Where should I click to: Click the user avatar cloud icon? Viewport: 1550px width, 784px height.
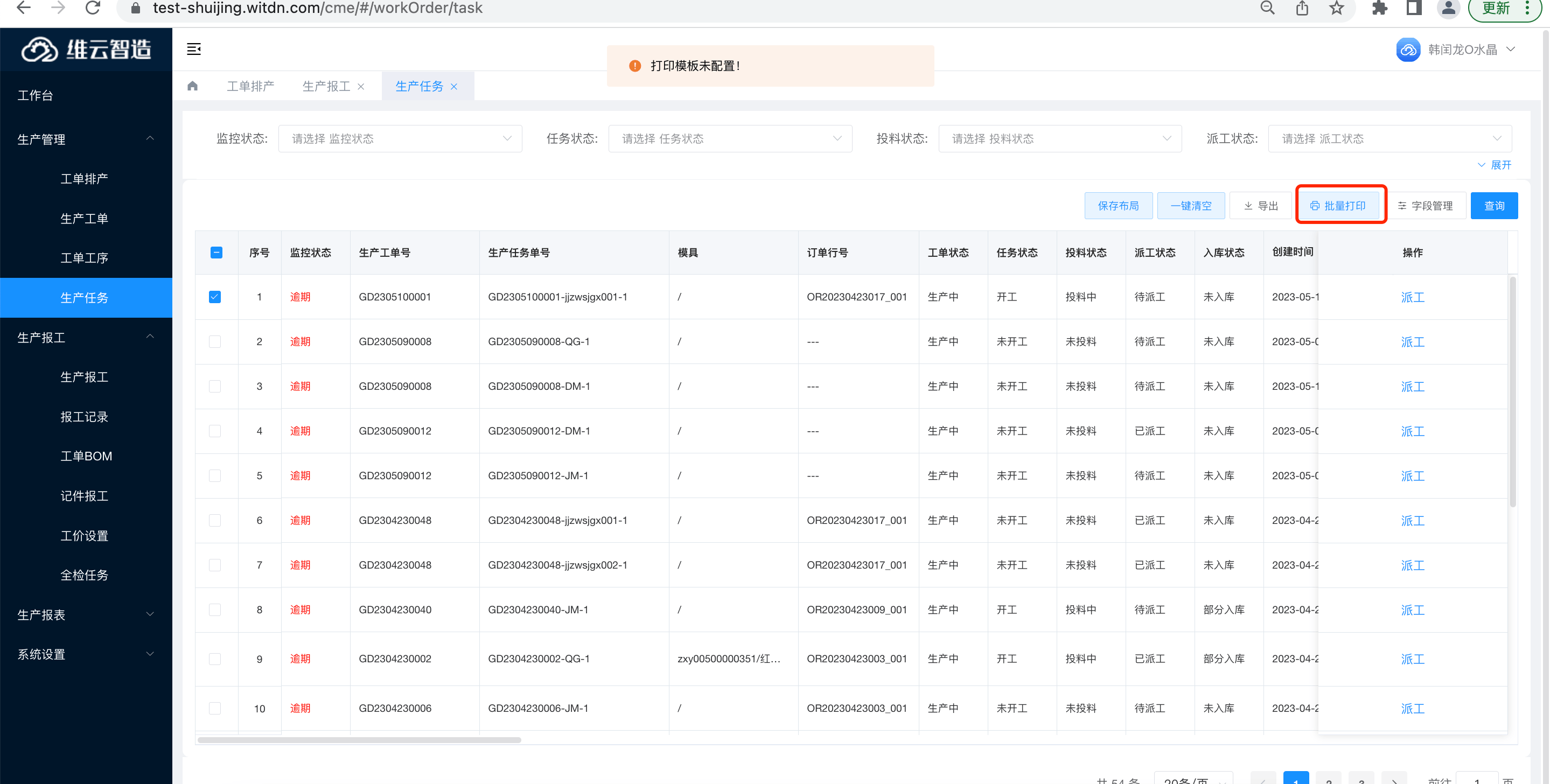coord(1408,50)
